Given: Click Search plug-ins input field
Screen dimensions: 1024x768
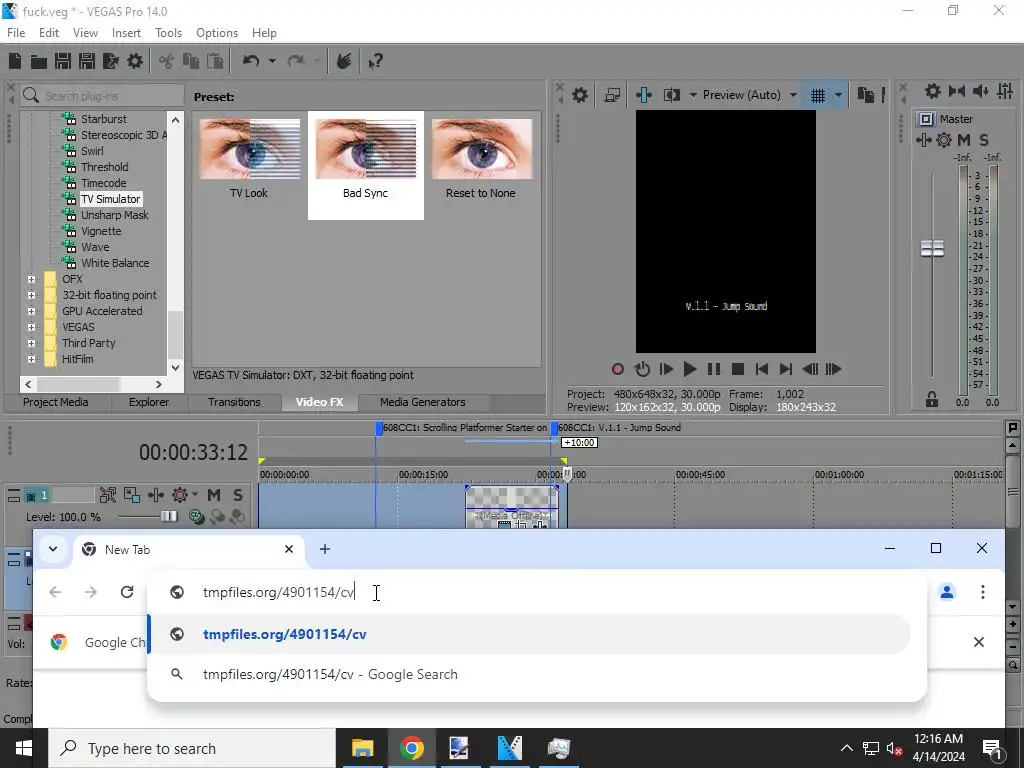Looking at the screenshot, I should click(x=102, y=96).
